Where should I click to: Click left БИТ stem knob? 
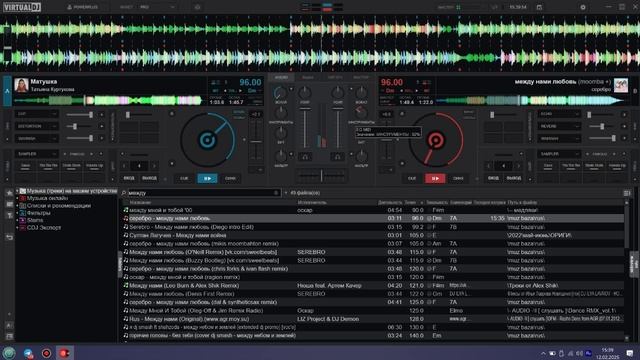click(281, 132)
